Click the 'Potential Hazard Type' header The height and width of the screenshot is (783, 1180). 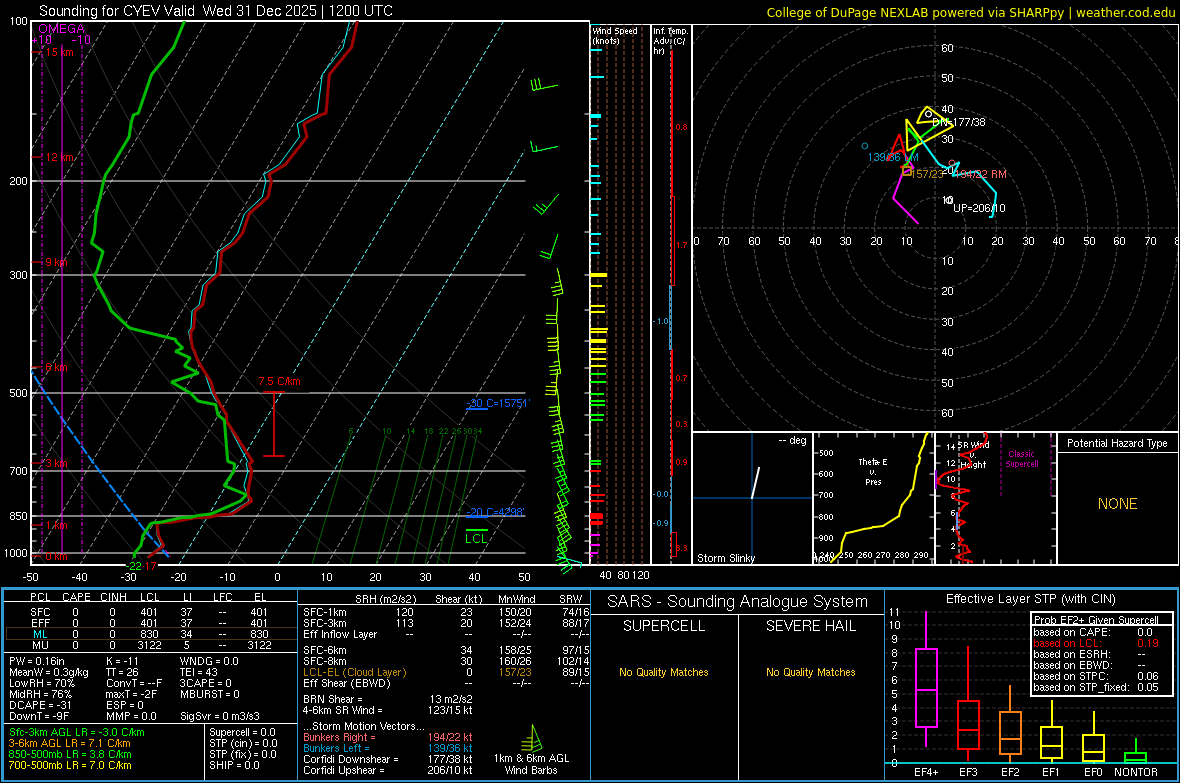coord(1117,443)
